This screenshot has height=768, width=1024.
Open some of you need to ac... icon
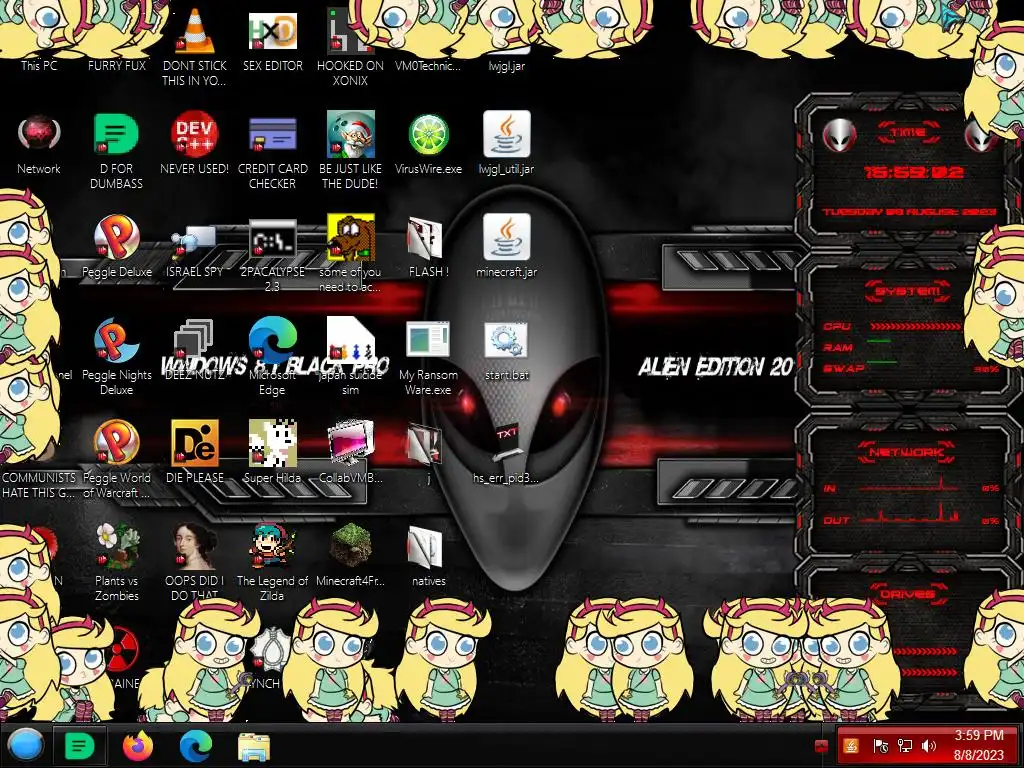pyautogui.click(x=351, y=237)
